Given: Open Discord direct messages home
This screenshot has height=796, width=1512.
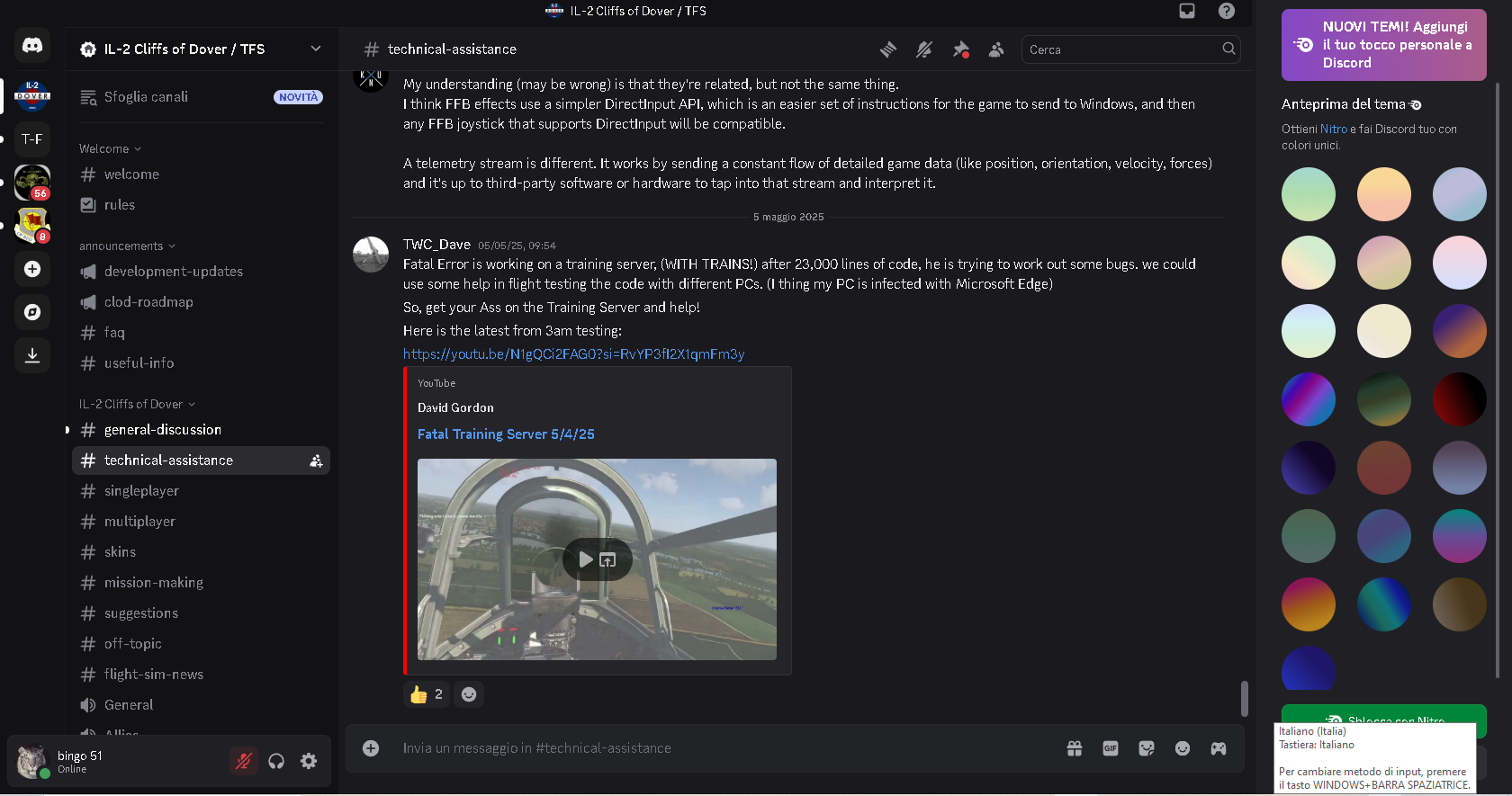Looking at the screenshot, I should 32,45.
